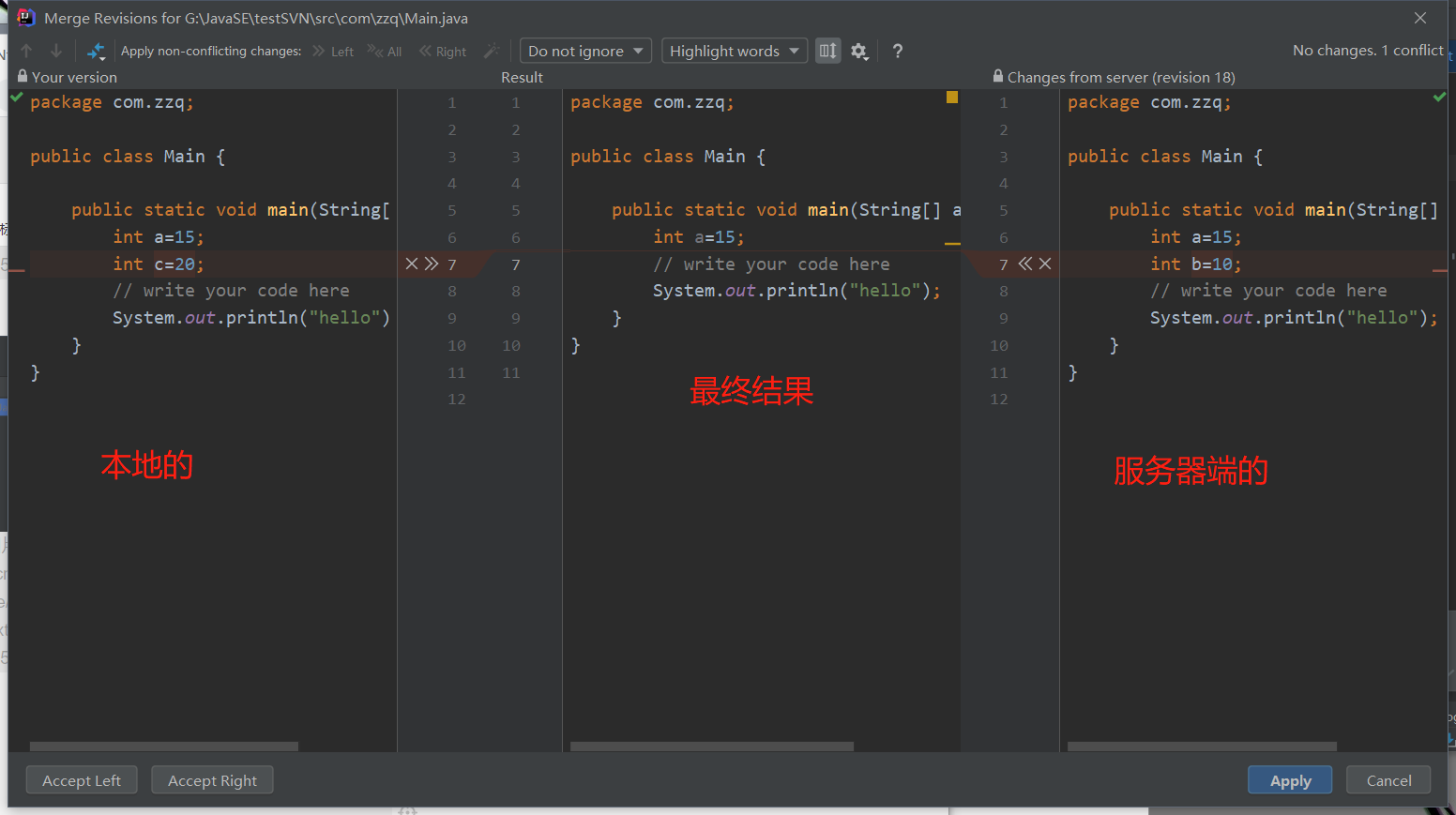Click '// write your code here' in right pane
1456x815 pixels.
1268,291
